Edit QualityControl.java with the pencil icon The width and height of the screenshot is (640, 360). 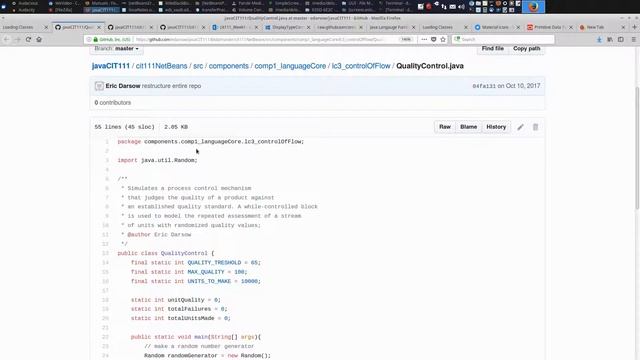tap(520, 127)
